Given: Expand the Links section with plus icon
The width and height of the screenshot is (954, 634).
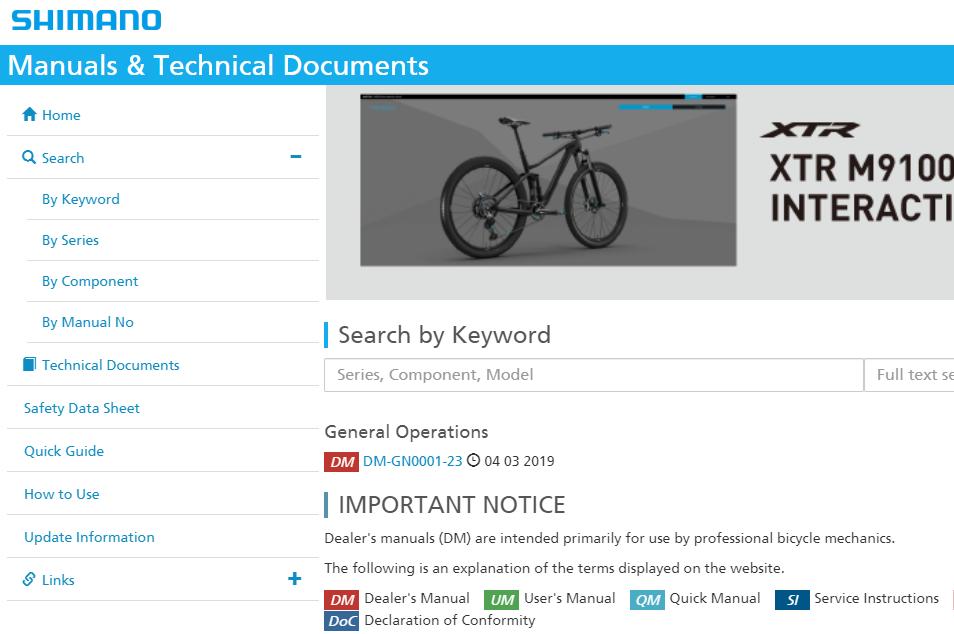Looking at the screenshot, I should pos(294,579).
